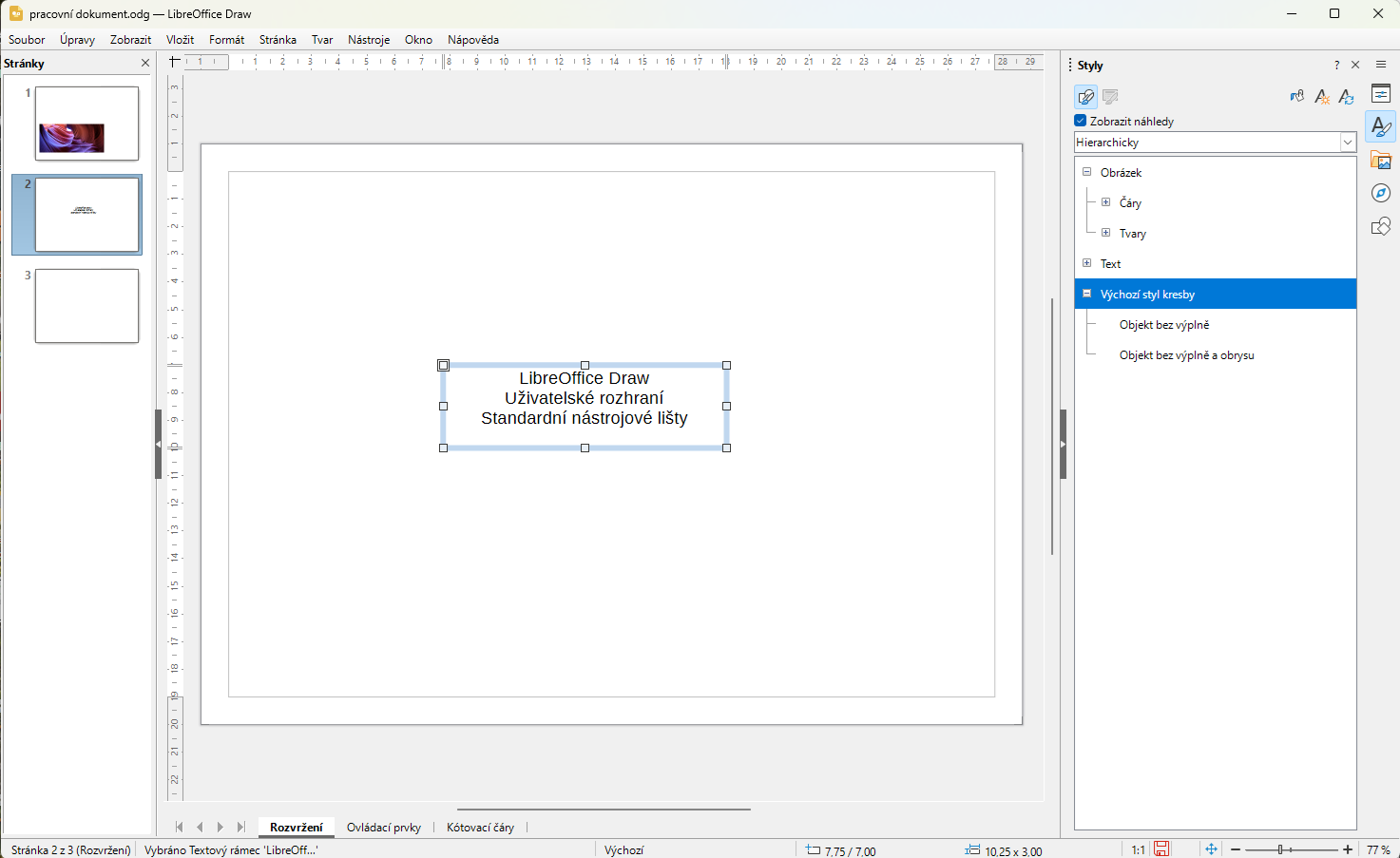Image resolution: width=1400 pixels, height=858 pixels.
Task: Click the zoom out minus button
Action: click(x=1236, y=849)
